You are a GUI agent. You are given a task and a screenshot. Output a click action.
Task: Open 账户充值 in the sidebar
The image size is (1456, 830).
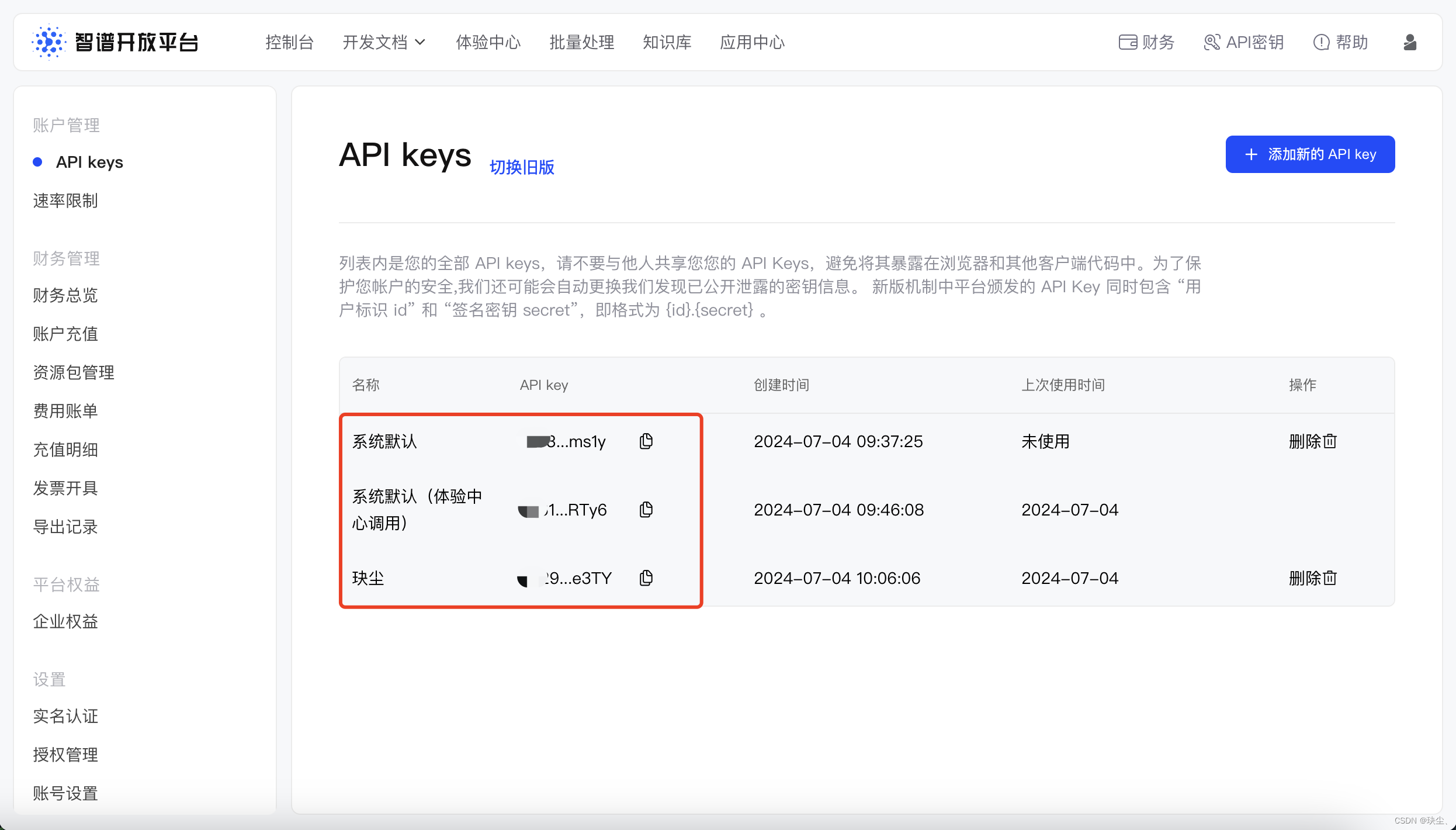65,334
